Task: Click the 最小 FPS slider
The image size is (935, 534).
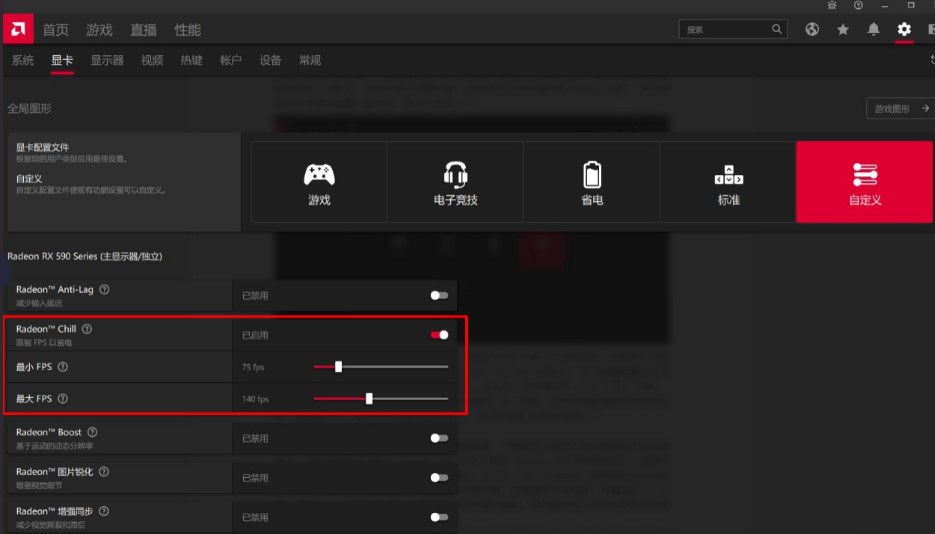Action: click(x=380, y=367)
